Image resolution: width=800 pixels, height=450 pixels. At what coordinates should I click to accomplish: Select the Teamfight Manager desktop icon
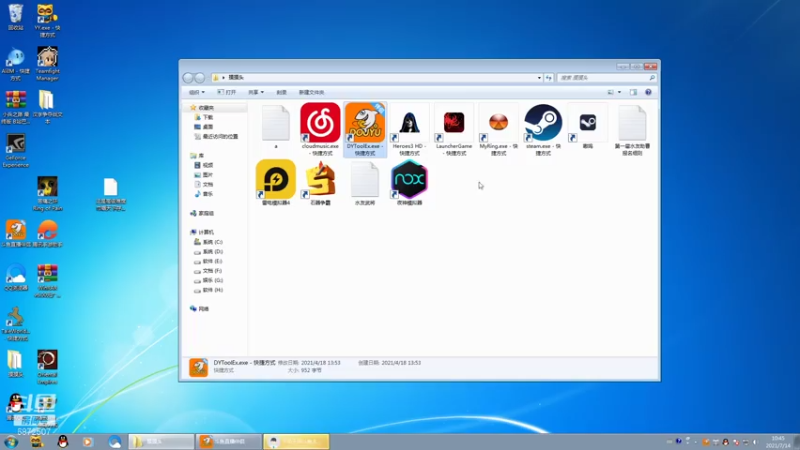click(x=47, y=64)
